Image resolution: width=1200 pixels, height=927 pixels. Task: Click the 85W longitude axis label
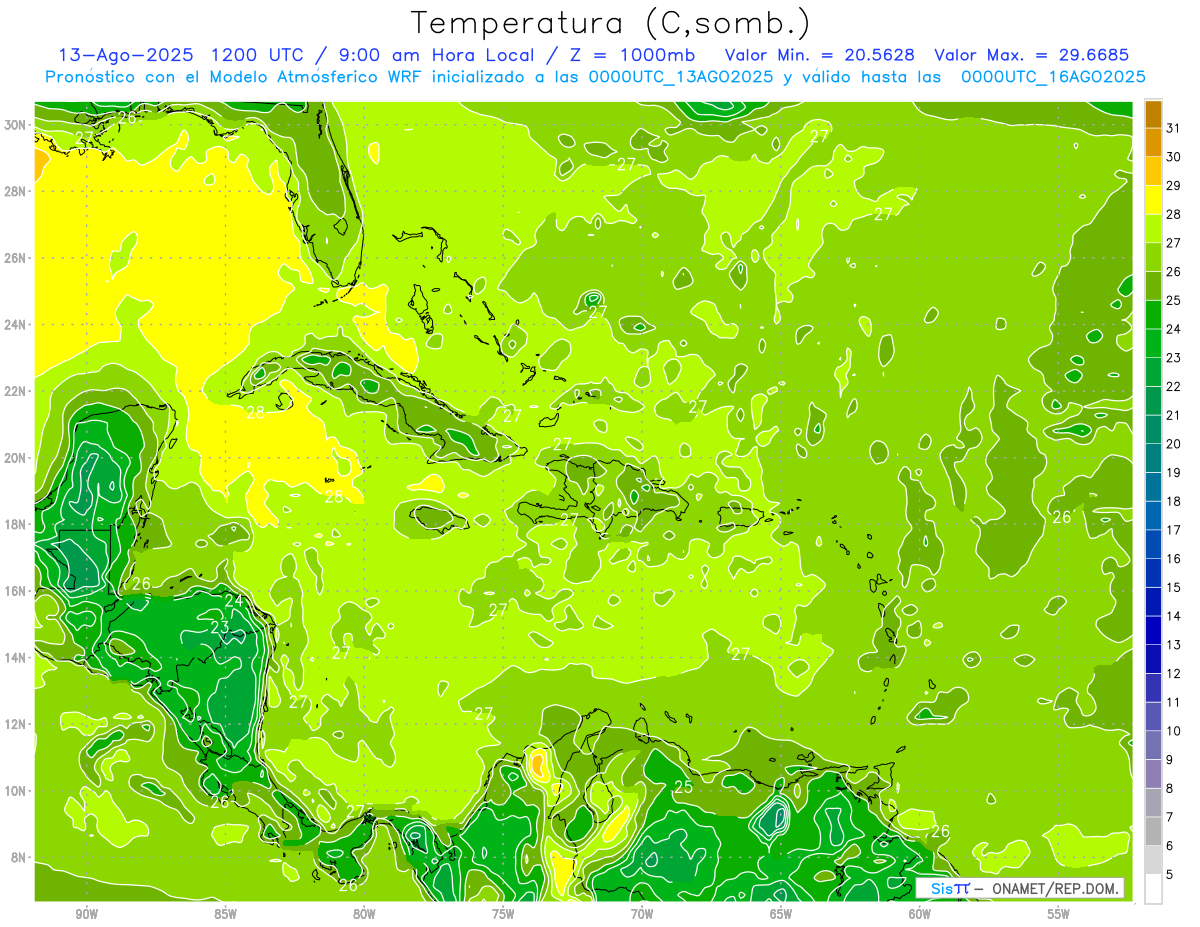(x=226, y=914)
